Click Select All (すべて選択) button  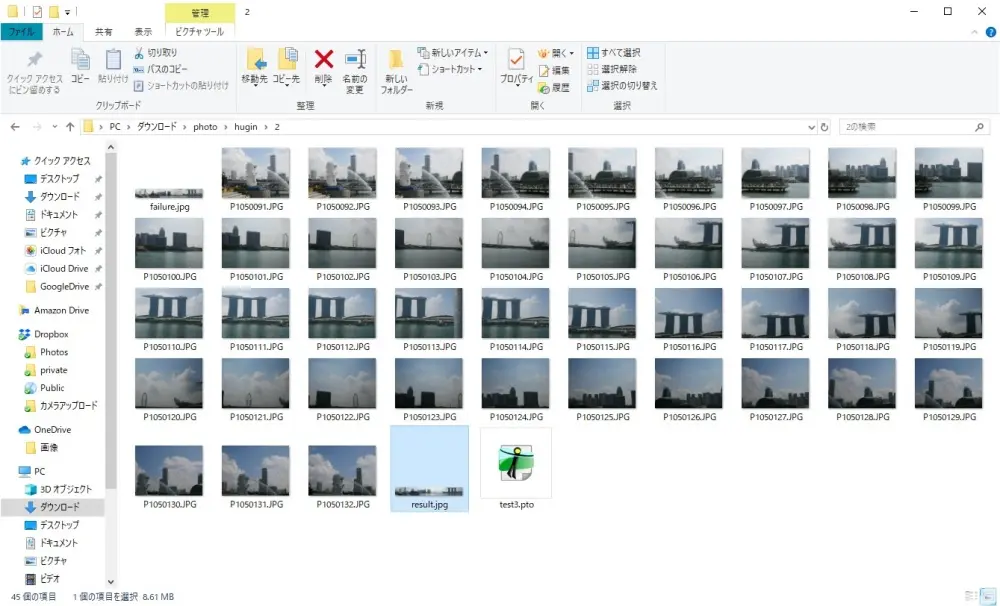[x=613, y=53]
